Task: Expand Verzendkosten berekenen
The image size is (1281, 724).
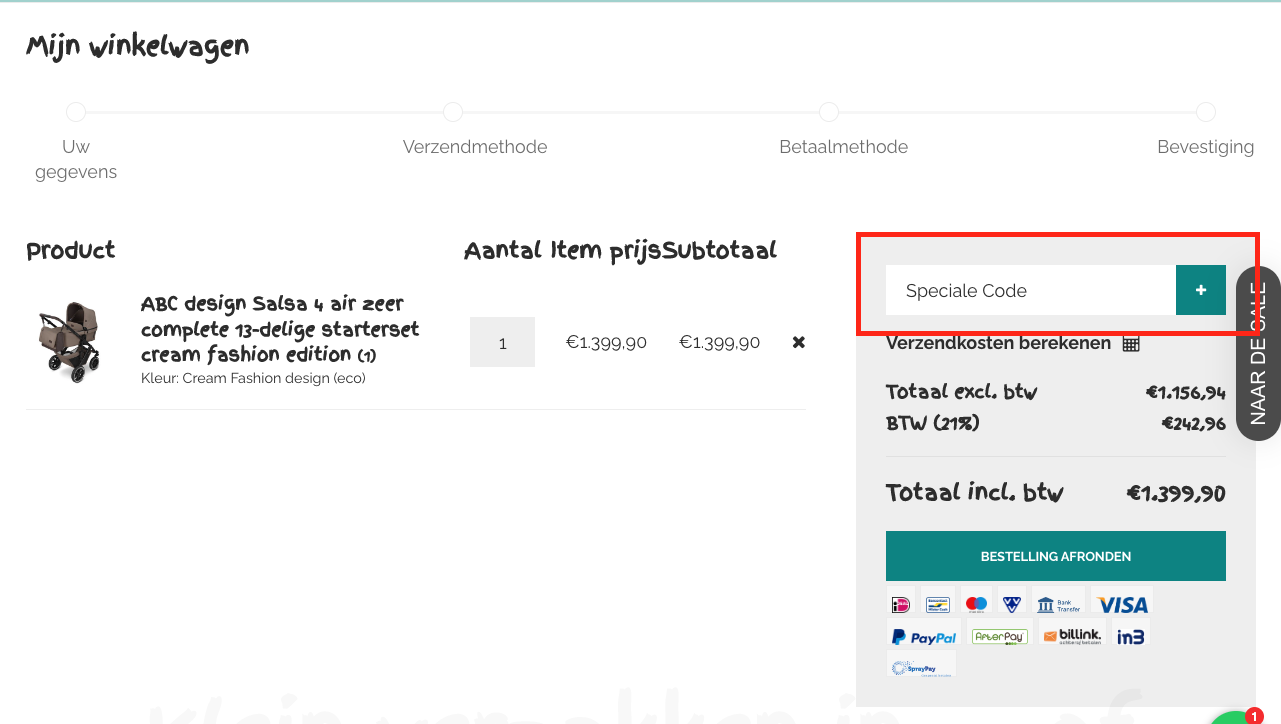Action: tap(998, 343)
